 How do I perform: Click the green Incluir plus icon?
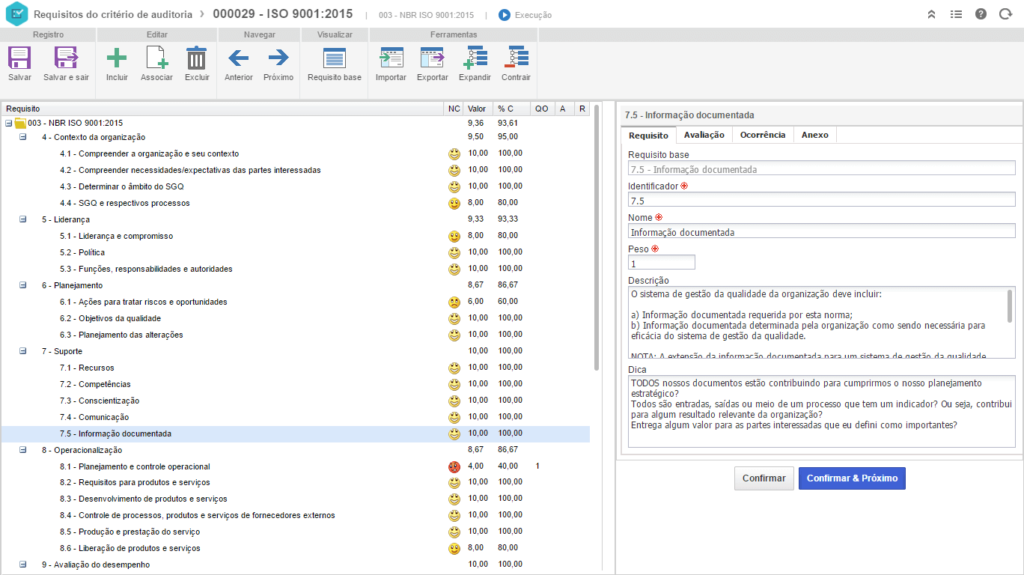tap(117, 58)
